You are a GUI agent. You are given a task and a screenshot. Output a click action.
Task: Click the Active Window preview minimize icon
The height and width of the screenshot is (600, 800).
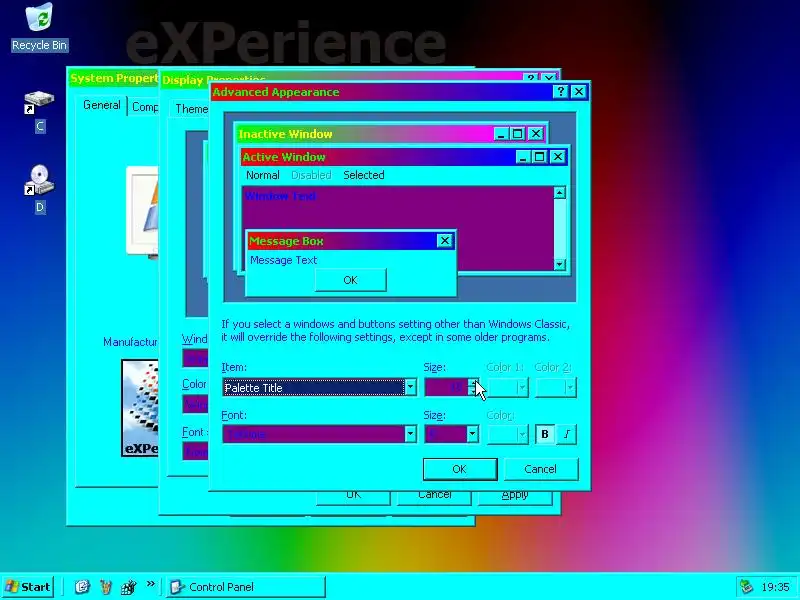tap(522, 157)
